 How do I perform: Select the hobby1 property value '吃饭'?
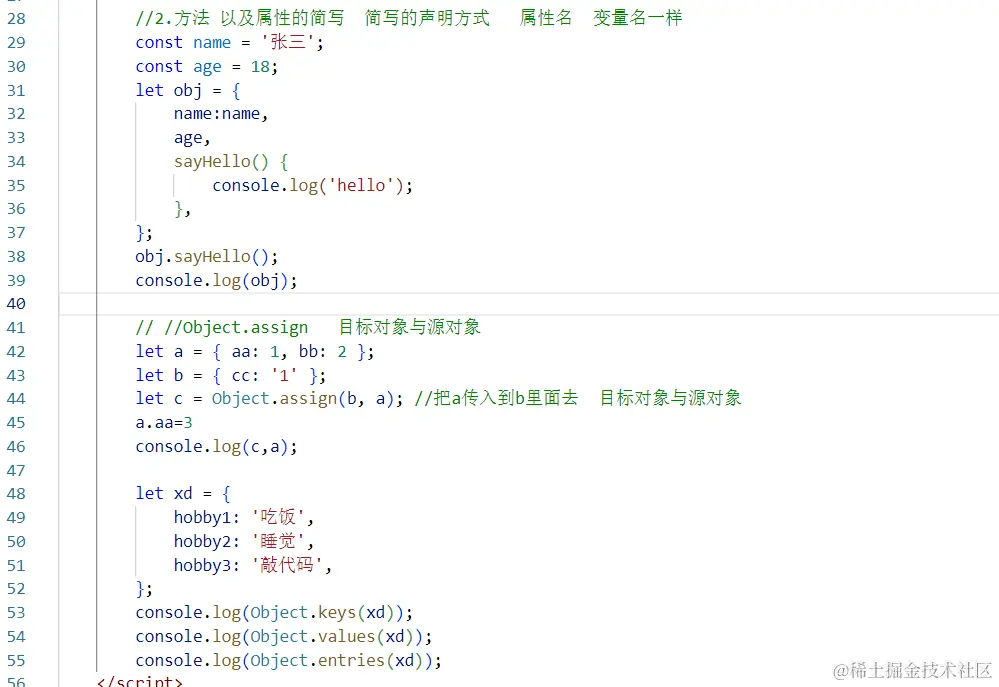[x=279, y=517]
